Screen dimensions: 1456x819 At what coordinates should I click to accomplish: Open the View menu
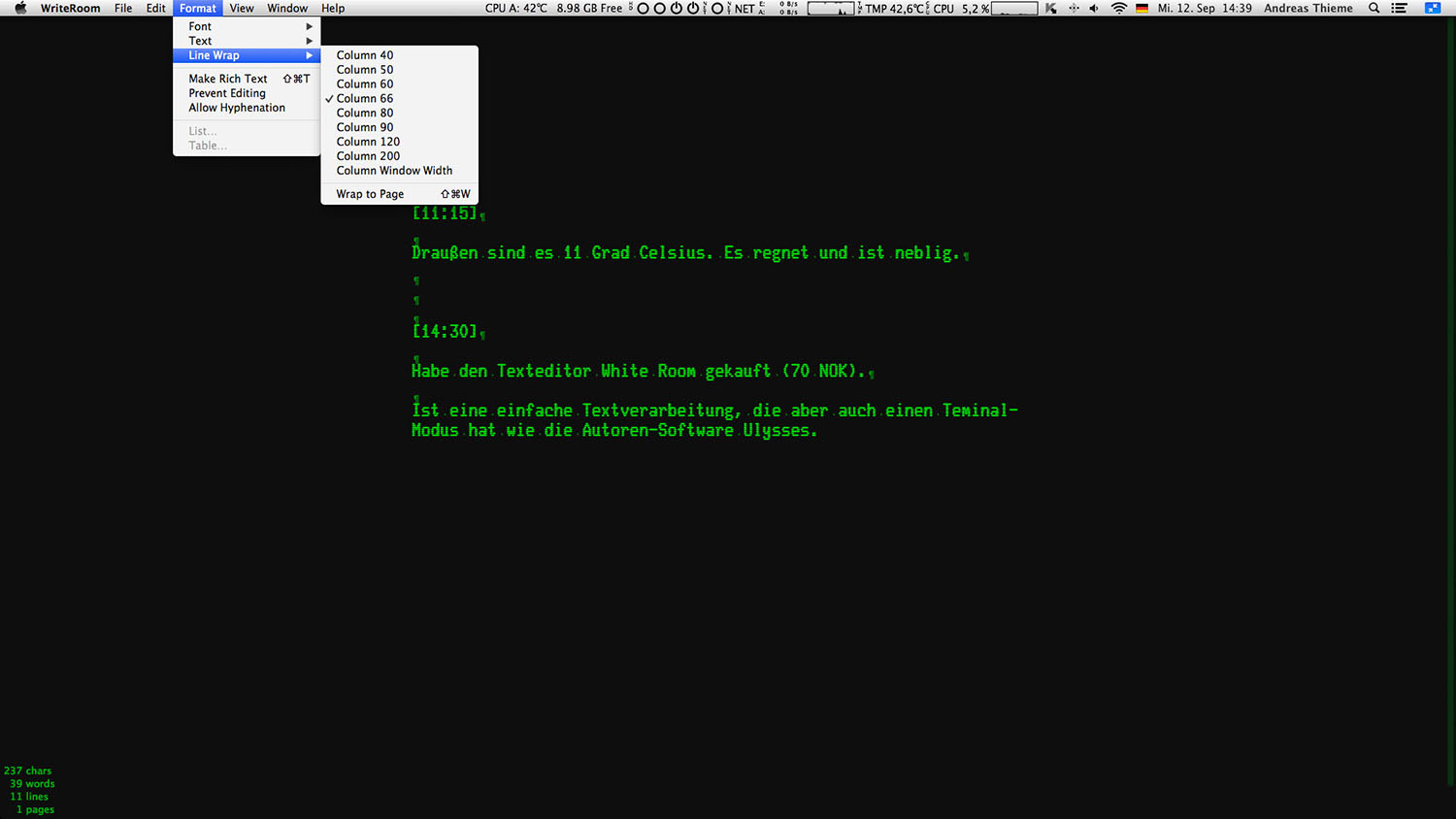click(242, 8)
